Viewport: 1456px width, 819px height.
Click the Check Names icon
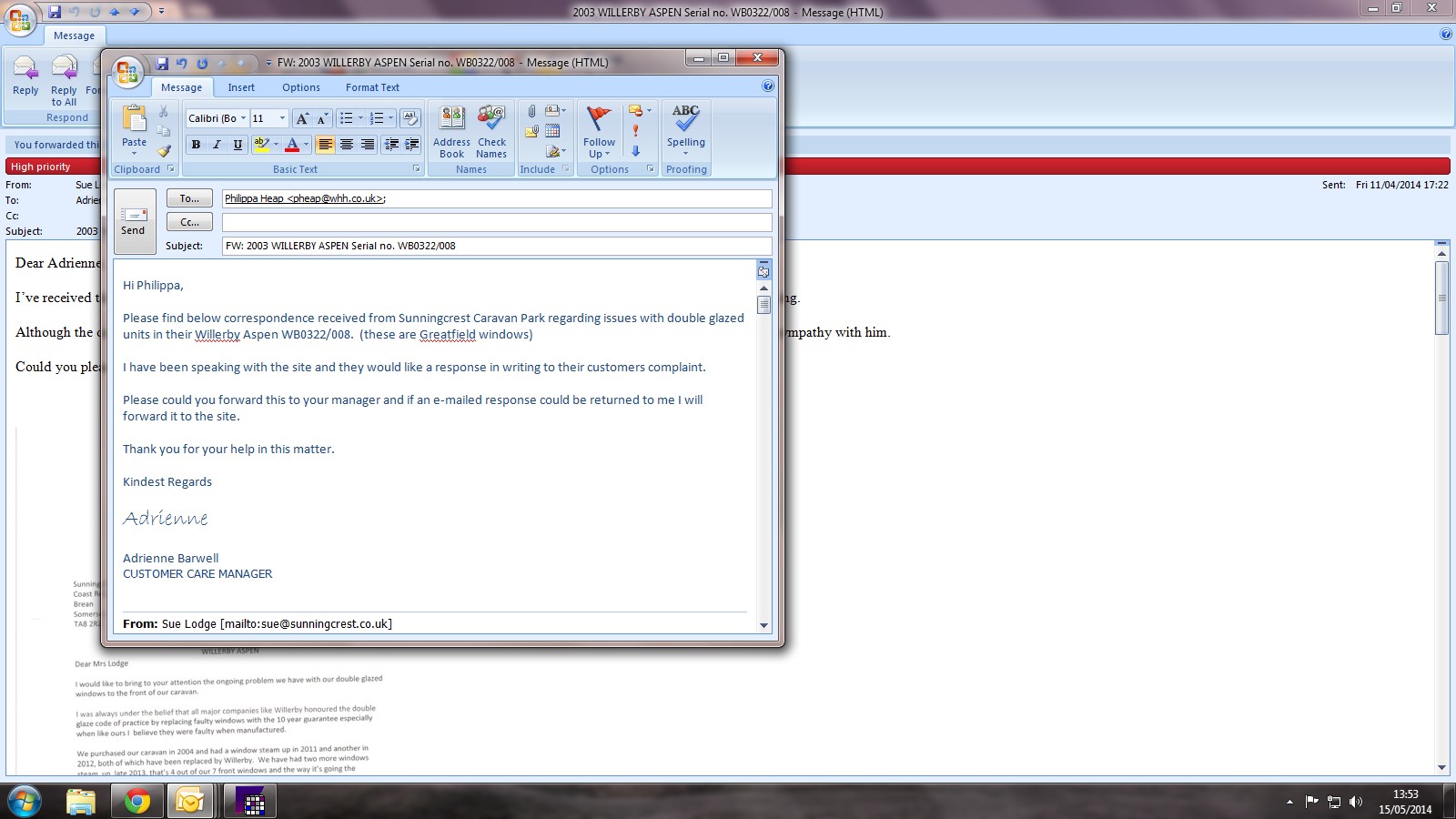[491, 131]
